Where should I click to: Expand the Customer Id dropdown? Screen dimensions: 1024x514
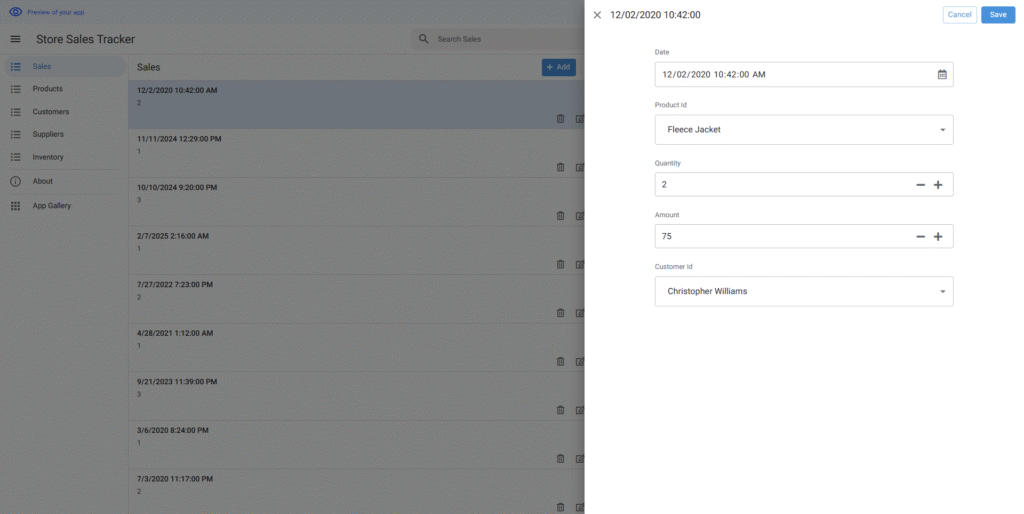click(942, 292)
